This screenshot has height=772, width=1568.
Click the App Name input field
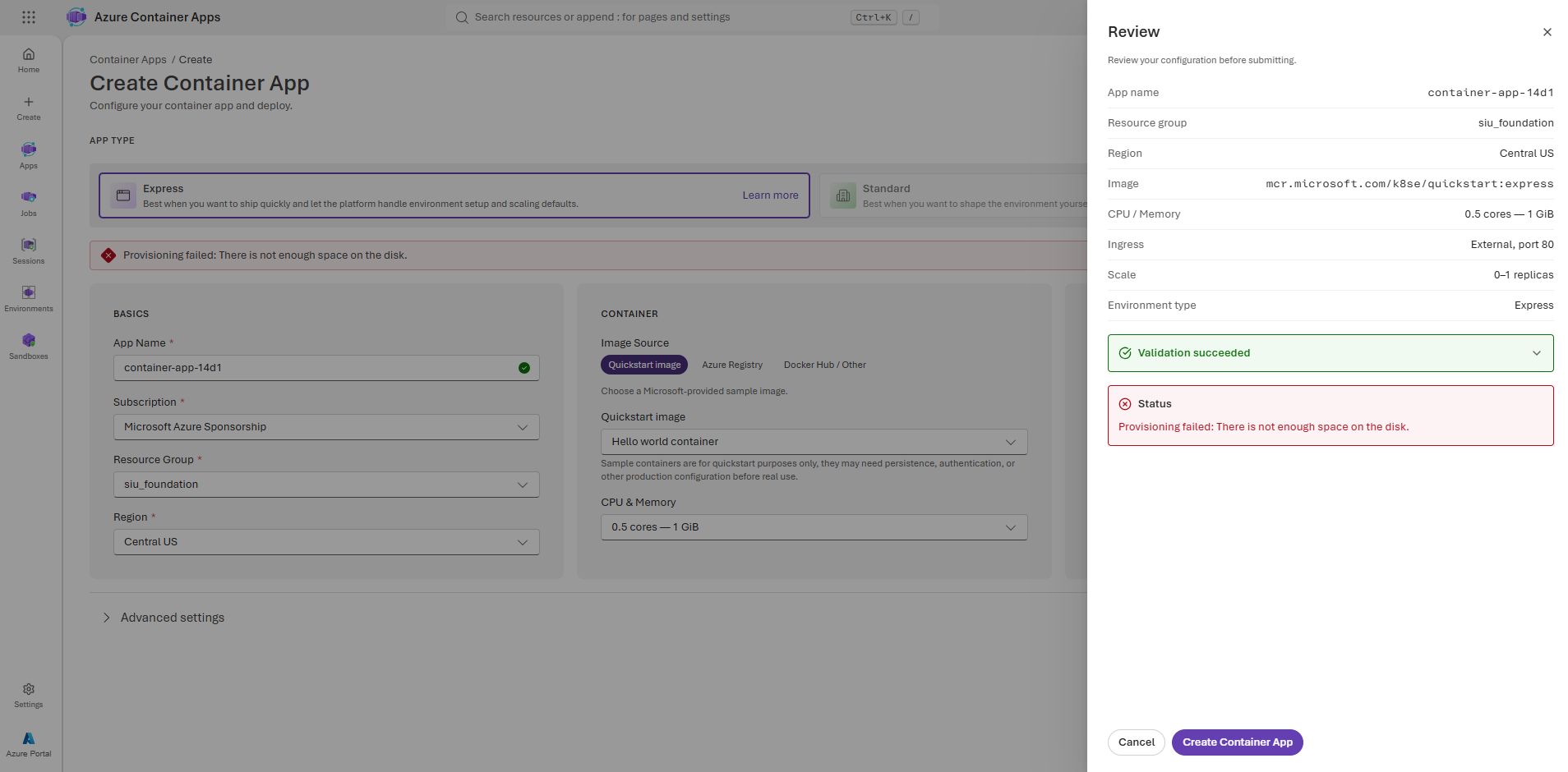pyautogui.click(x=326, y=368)
